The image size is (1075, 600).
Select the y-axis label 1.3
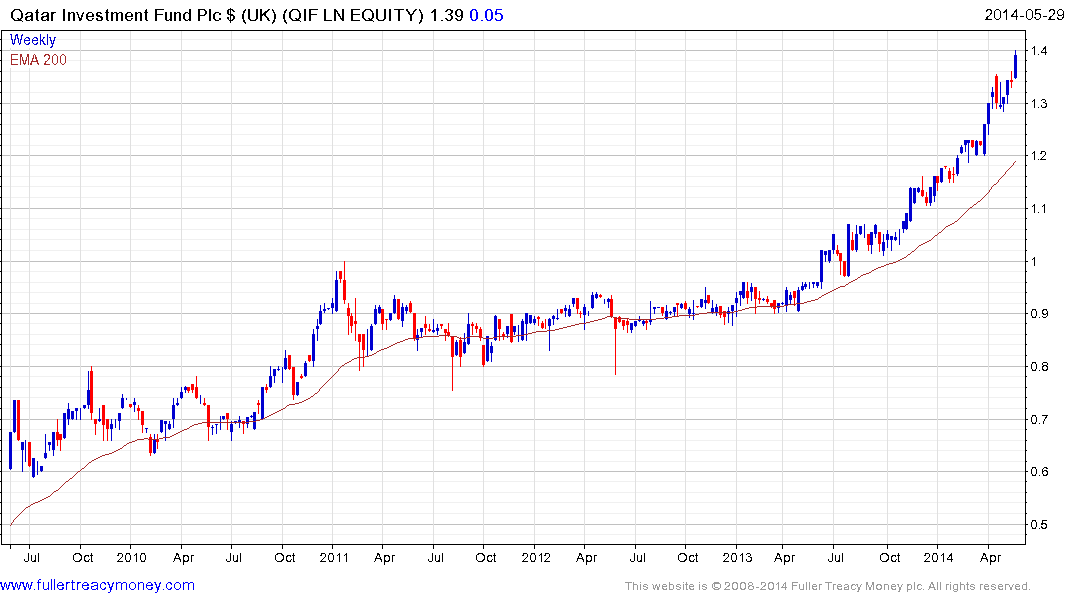pos(1038,104)
